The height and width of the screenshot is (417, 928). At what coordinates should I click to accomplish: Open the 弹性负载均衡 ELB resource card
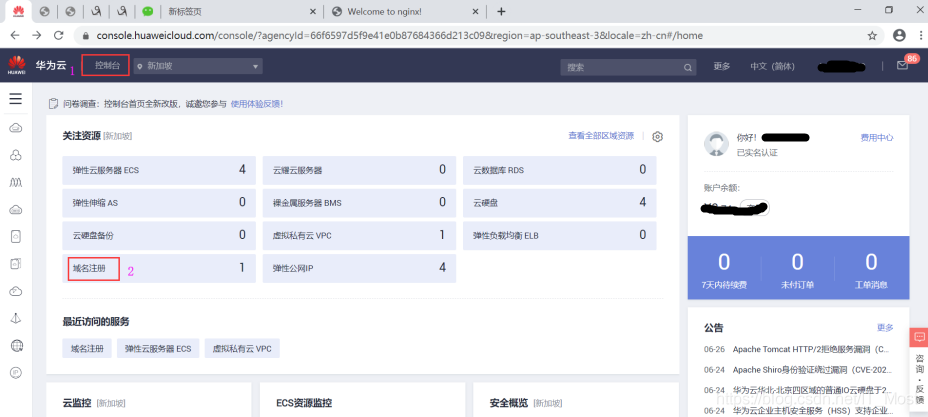pyautogui.click(x=560, y=235)
